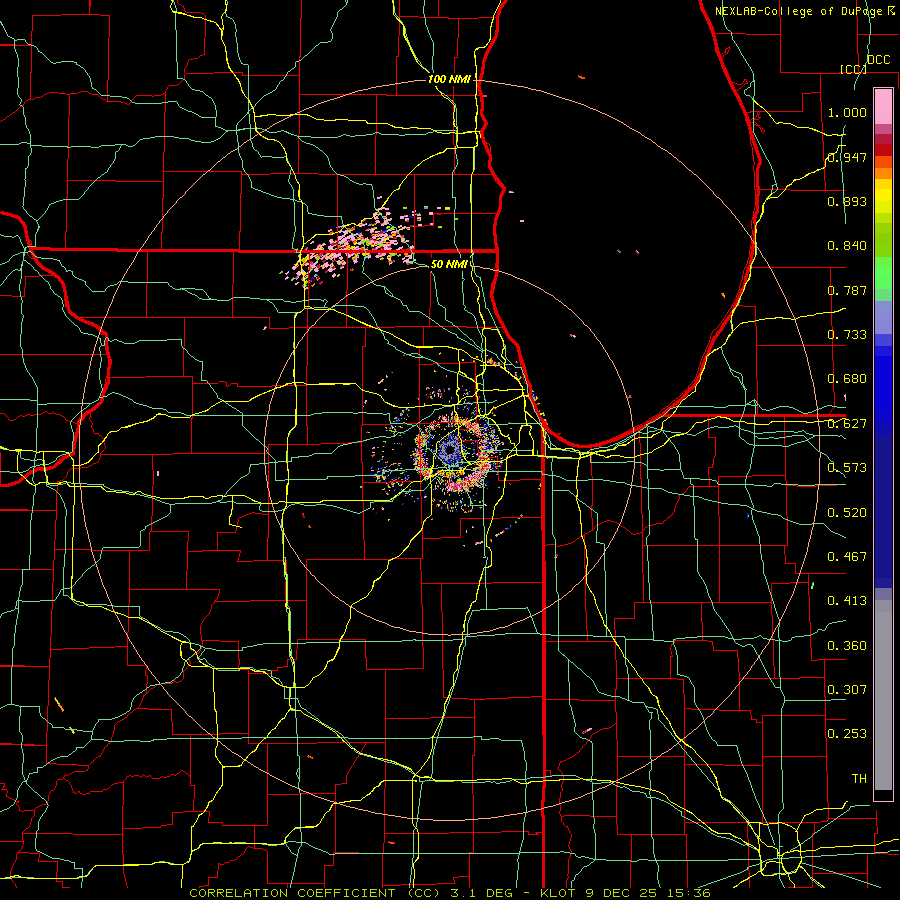Click the DCC label above the color bar
900x900 pixels.
click(x=878, y=60)
